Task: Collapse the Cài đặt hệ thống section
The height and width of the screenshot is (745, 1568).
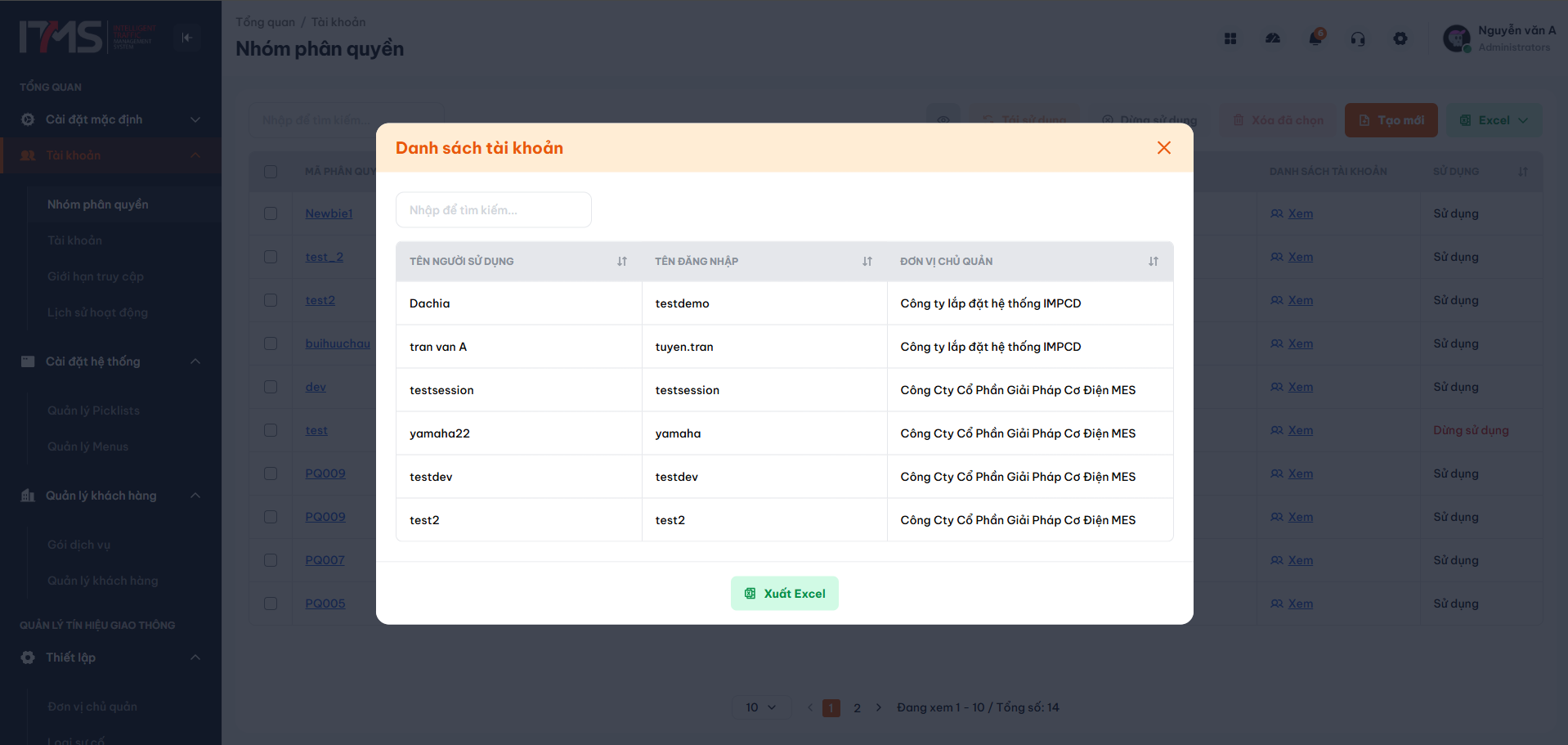Action: pos(195,361)
